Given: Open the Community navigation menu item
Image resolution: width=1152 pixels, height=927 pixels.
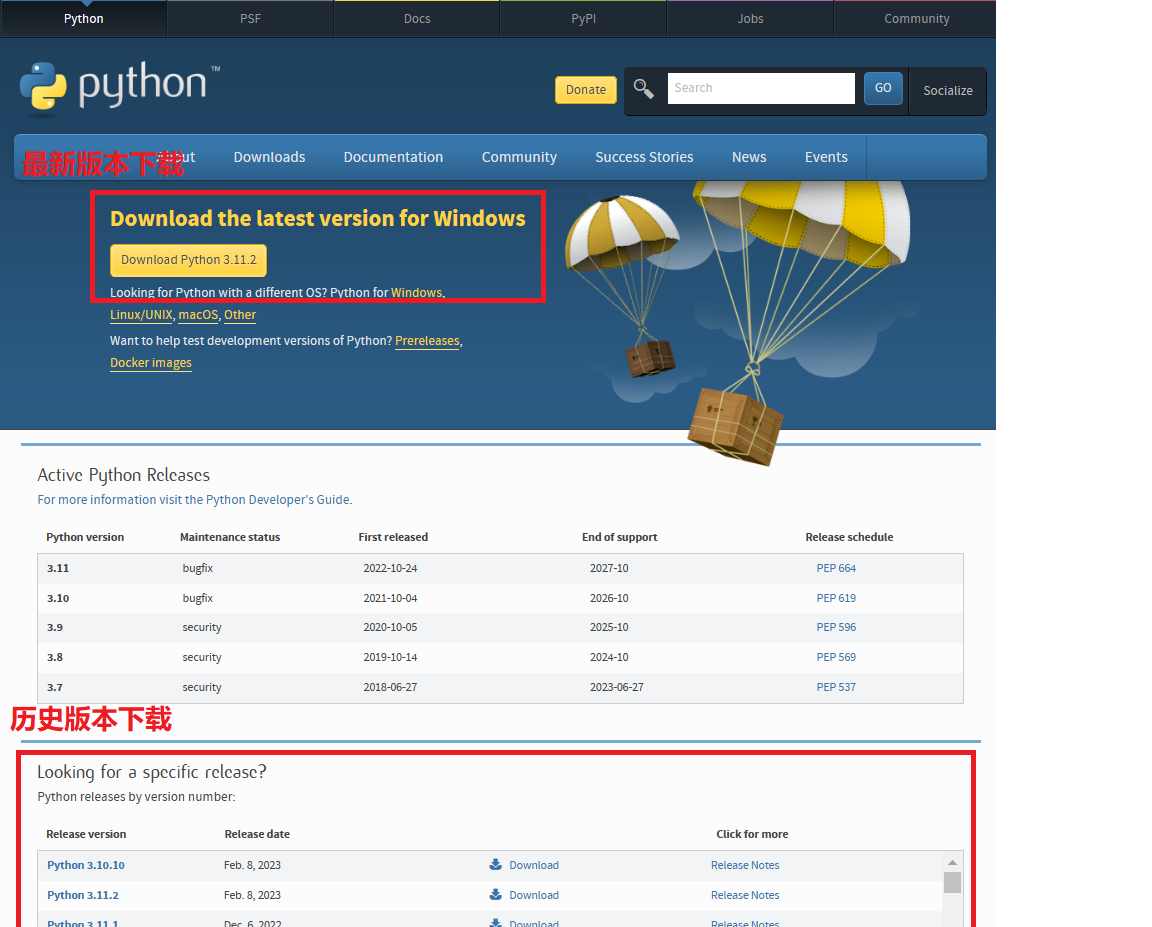Looking at the screenshot, I should tap(519, 157).
